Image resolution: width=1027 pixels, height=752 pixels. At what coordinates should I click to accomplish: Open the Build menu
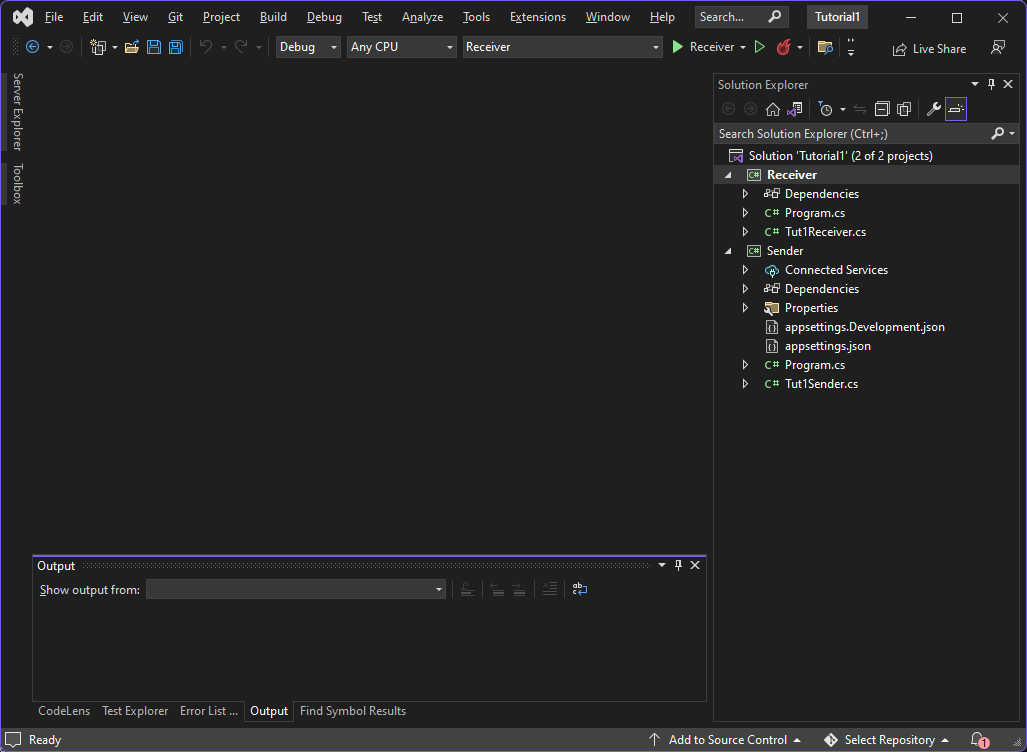click(x=273, y=17)
